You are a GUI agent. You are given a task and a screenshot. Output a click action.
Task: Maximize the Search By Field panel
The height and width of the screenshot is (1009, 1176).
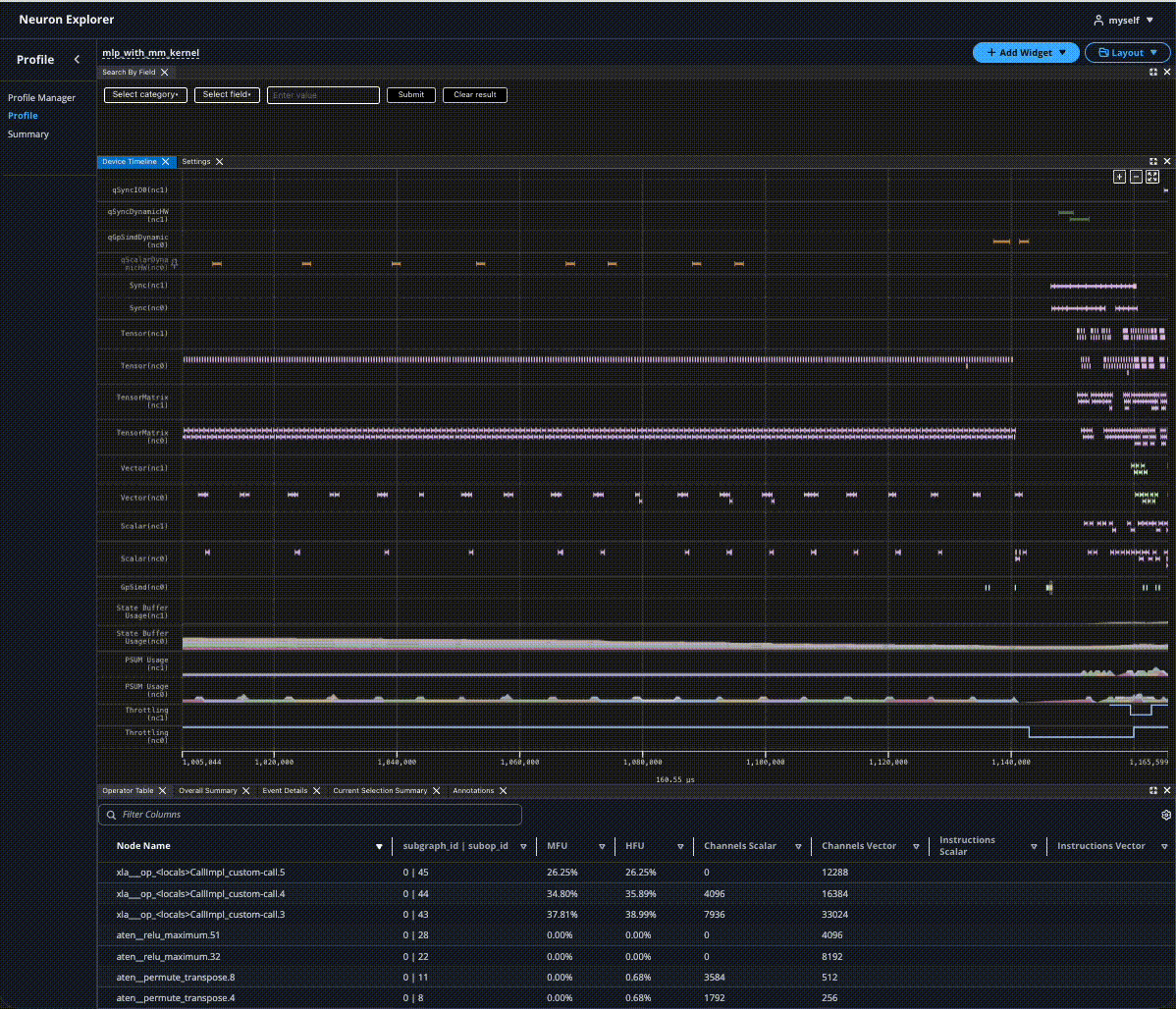click(x=1153, y=72)
